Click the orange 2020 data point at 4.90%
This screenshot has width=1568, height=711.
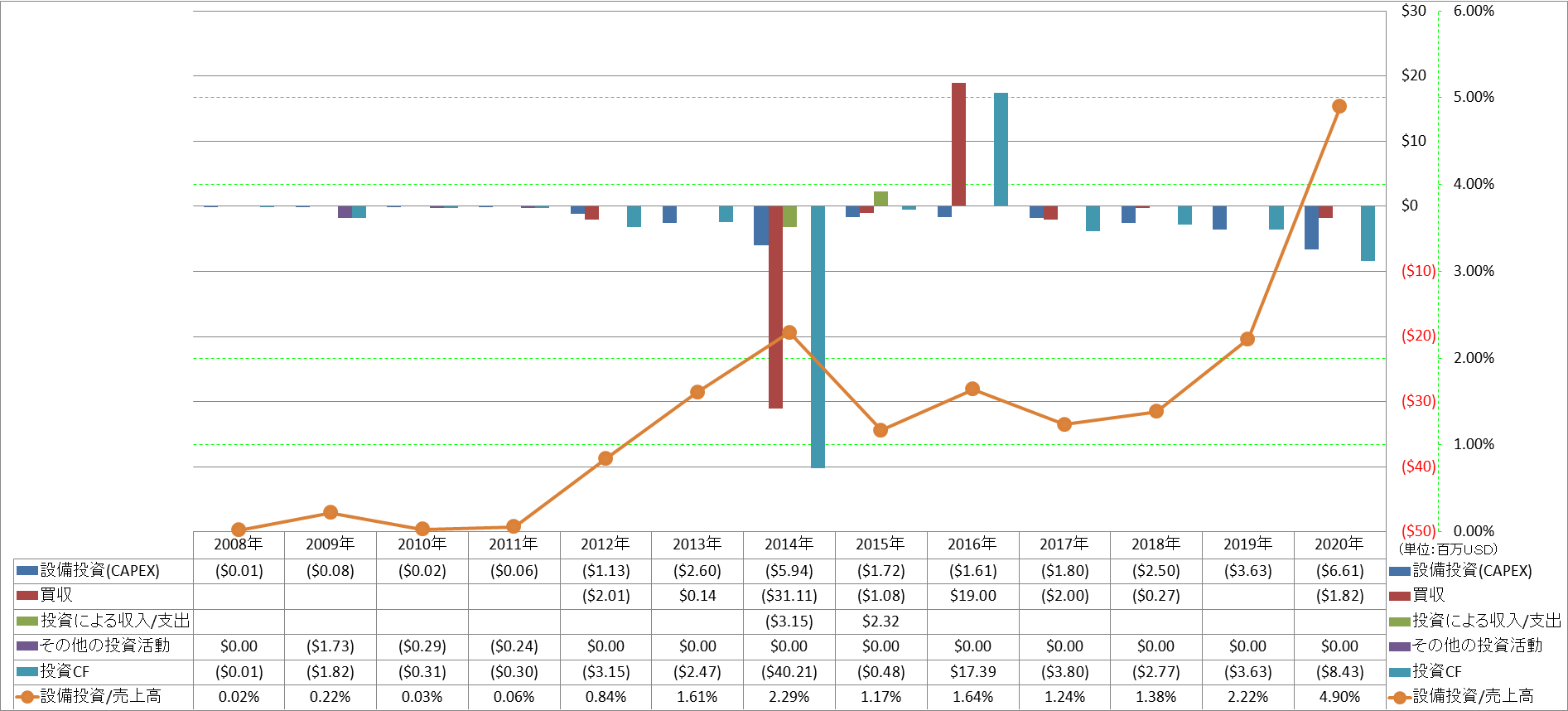click(x=1339, y=106)
